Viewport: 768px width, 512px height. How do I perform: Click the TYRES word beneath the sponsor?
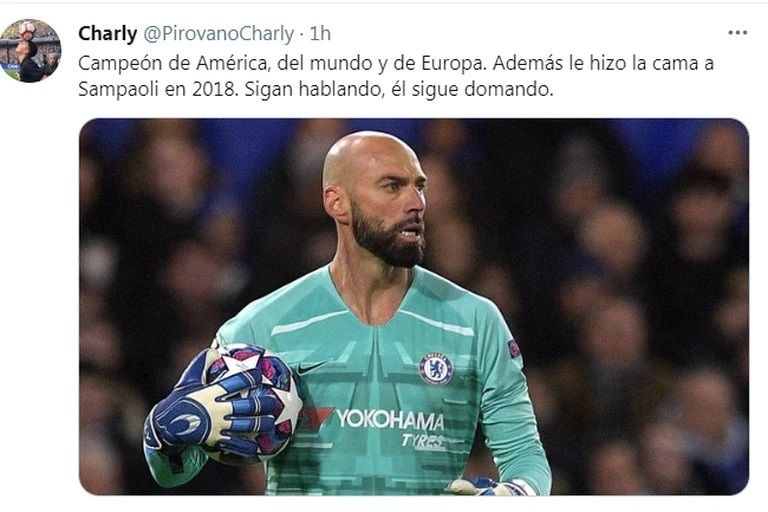[423, 440]
